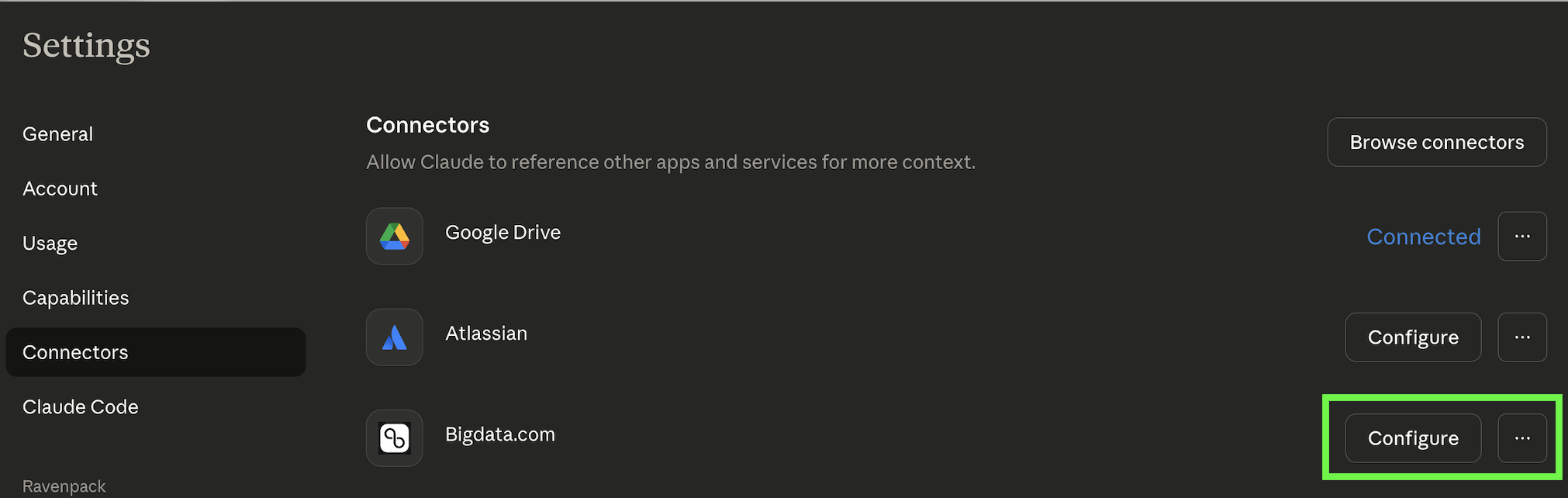Configure the Bigdata.com connector
1568x498 pixels.
(x=1413, y=437)
